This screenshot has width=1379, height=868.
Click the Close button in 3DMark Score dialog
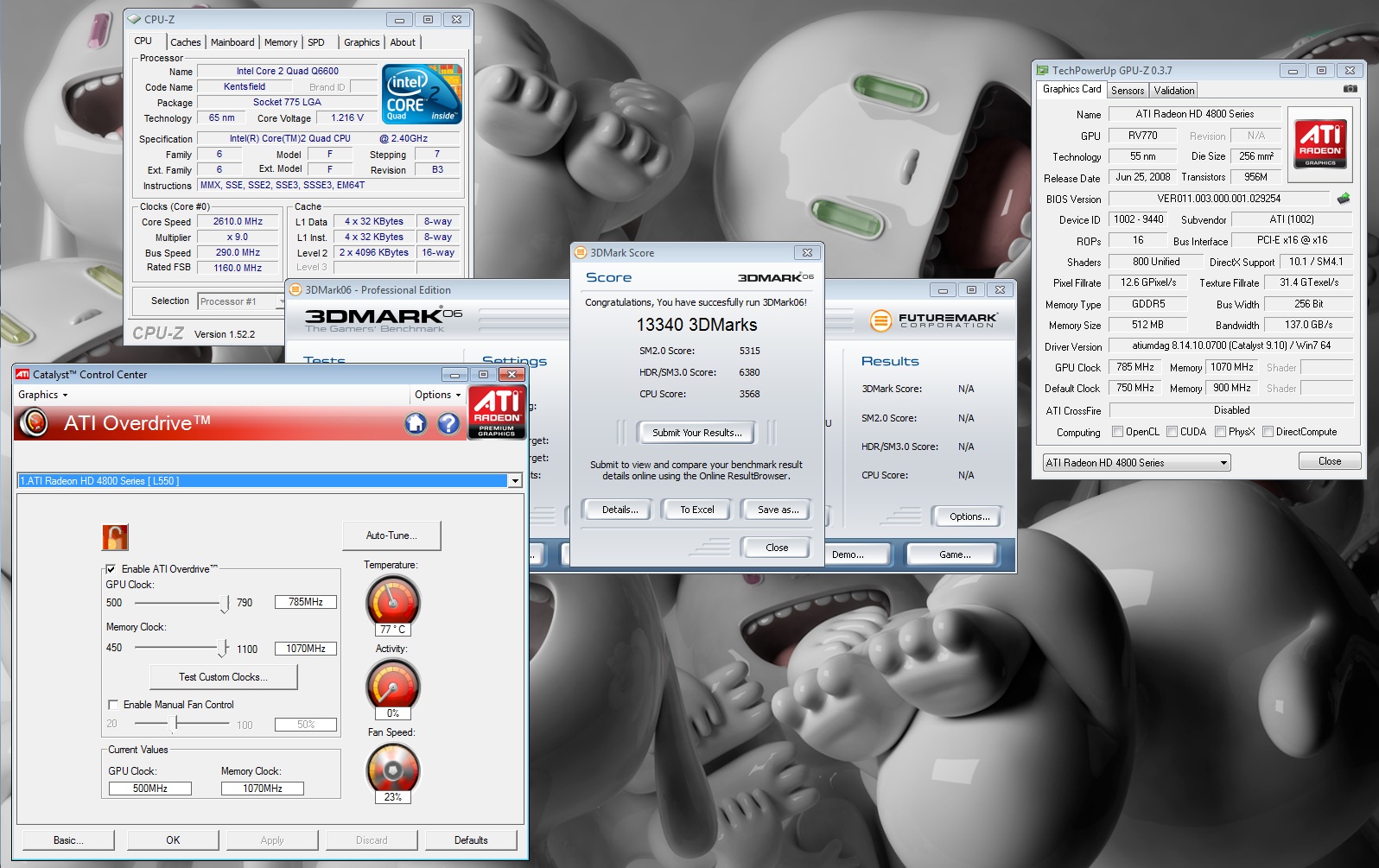coord(777,548)
